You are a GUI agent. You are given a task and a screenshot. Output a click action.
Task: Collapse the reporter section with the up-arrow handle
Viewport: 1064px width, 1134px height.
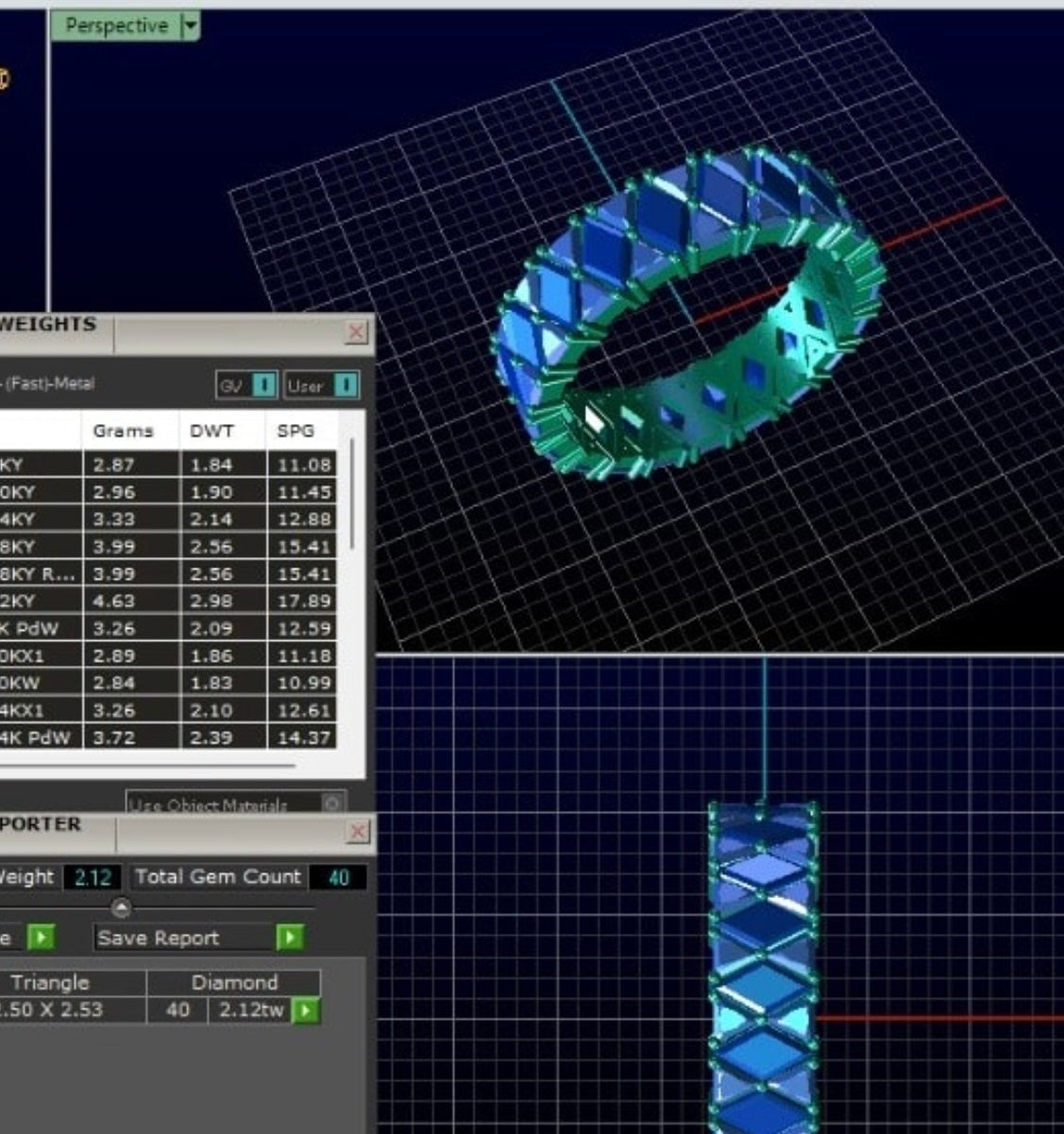click(122, 908)
